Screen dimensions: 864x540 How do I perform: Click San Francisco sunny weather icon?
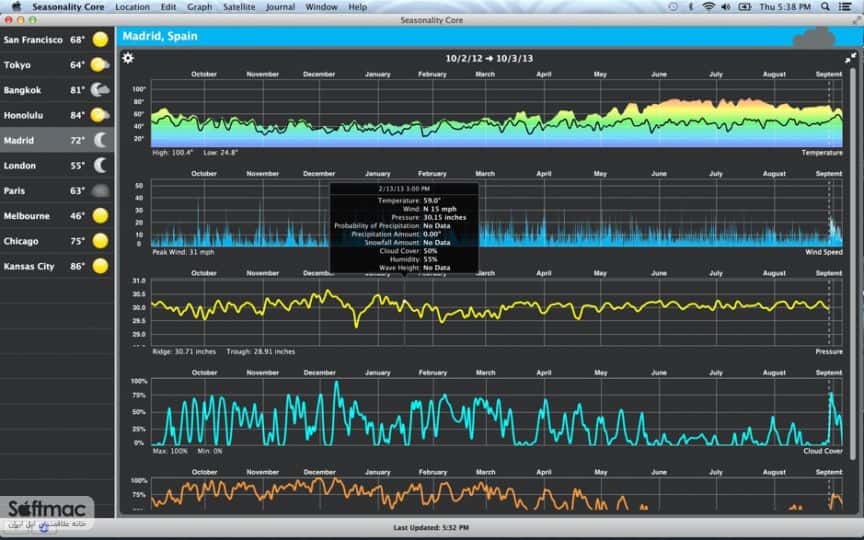coord(100,40)
